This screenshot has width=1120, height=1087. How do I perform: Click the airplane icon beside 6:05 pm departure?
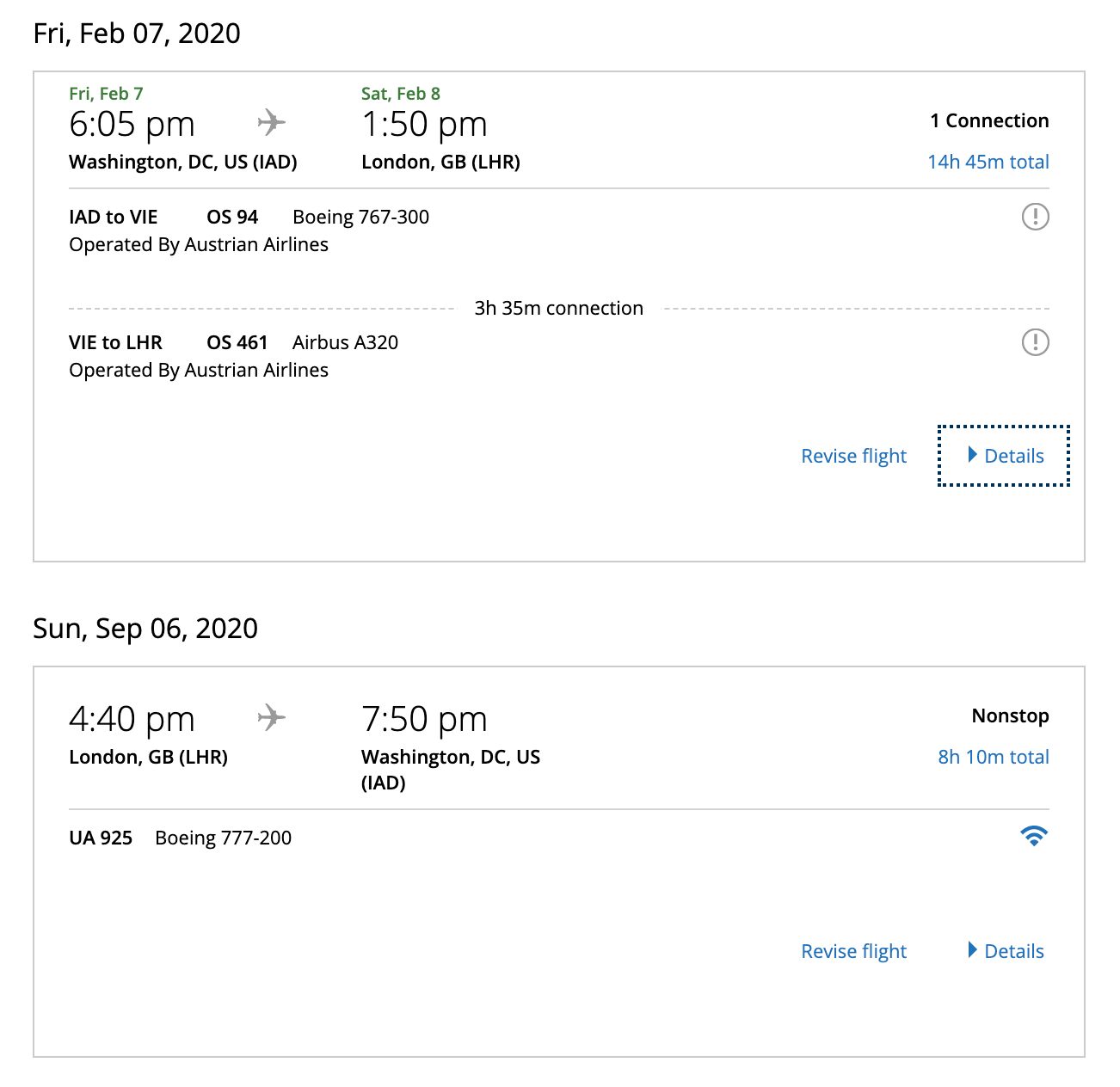click(x=271, y=122)
